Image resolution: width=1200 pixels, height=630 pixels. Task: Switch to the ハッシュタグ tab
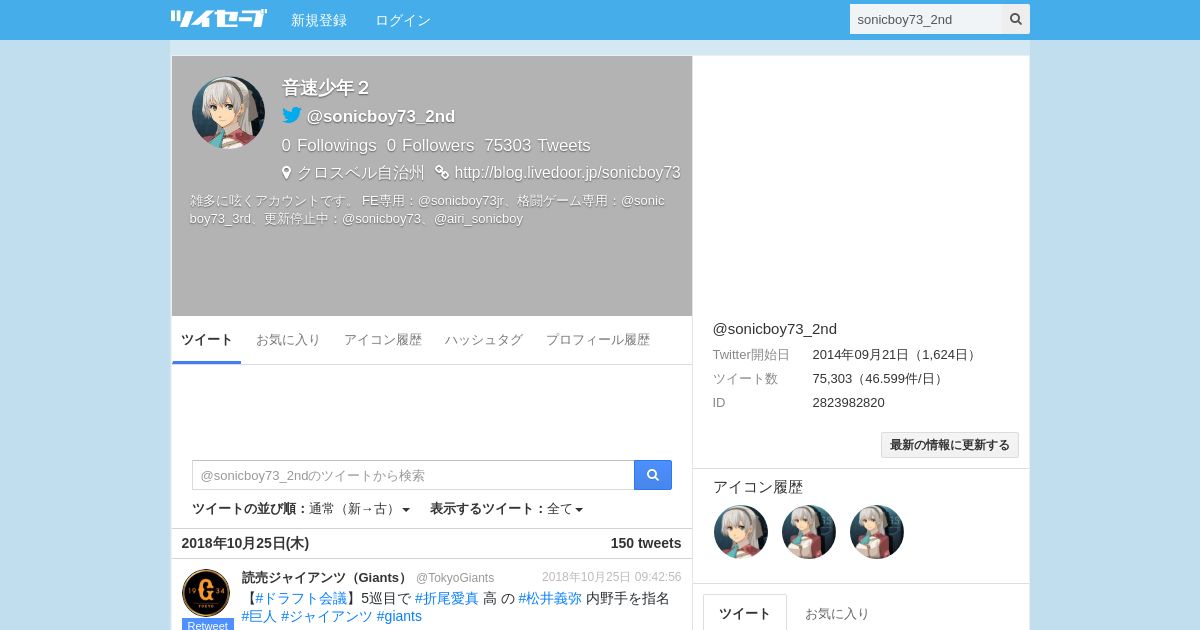click(x=484, y=340)
